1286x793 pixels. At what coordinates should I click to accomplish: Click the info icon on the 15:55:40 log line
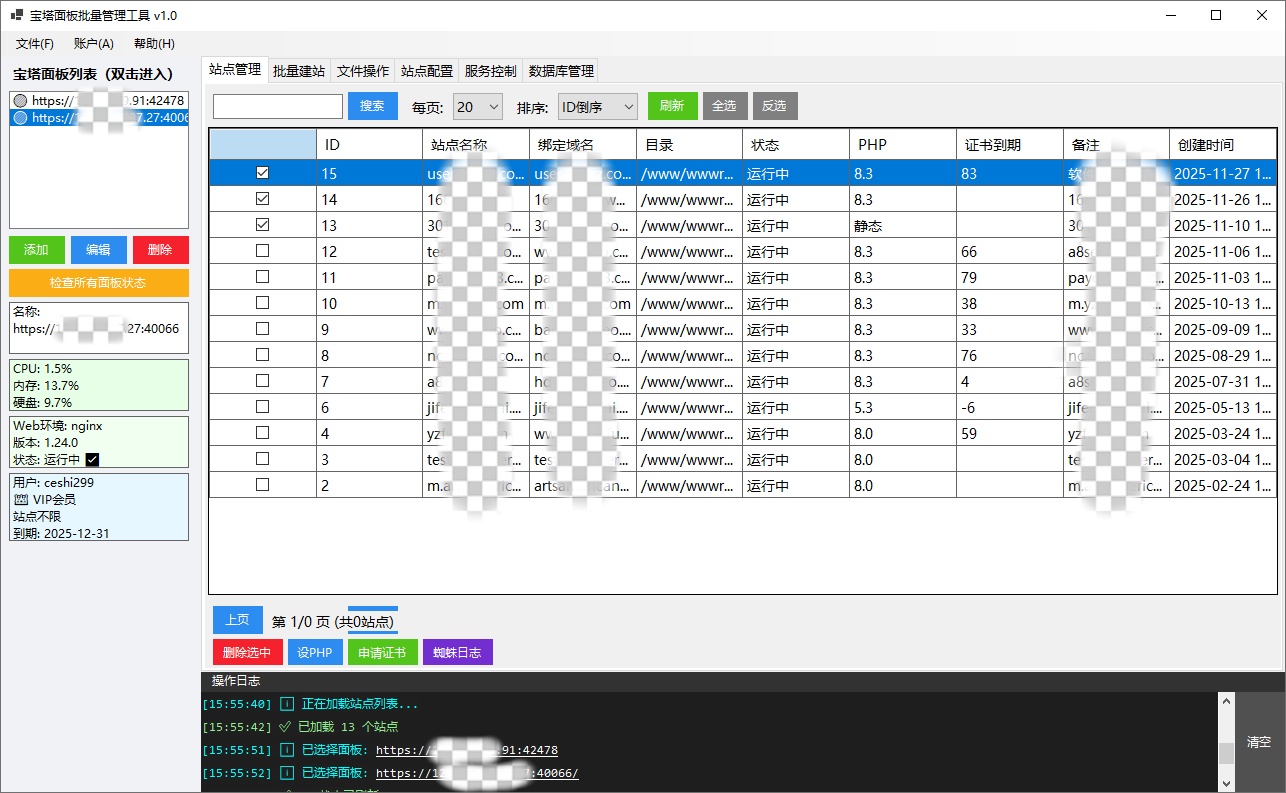click(x=286, y=704)
